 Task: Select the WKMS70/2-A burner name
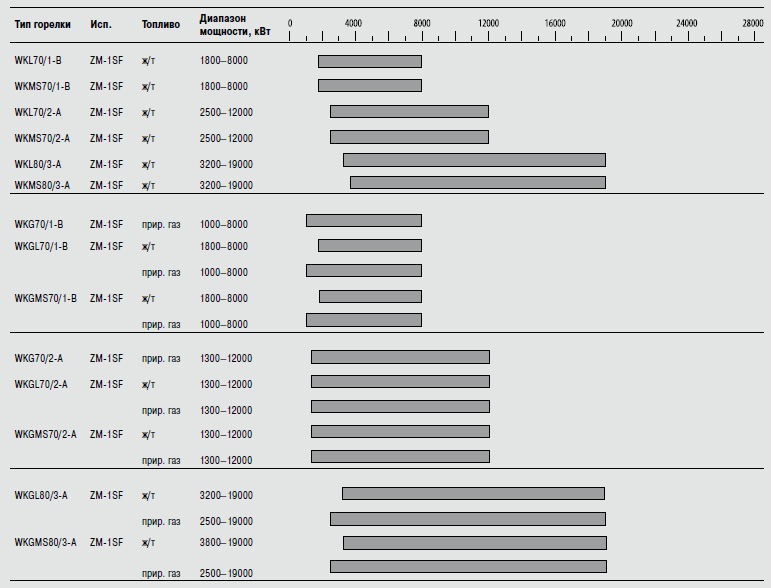(x=41, y=138)
